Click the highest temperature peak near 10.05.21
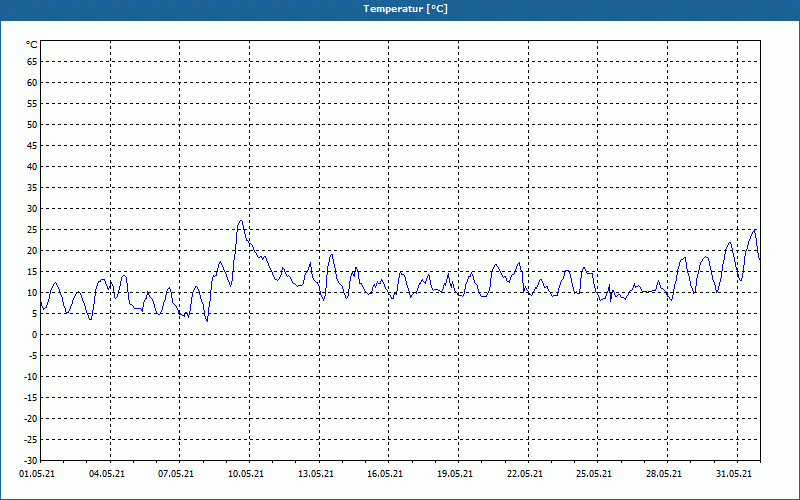The height and width of the screenshot is (500, 800). point(241,221)
